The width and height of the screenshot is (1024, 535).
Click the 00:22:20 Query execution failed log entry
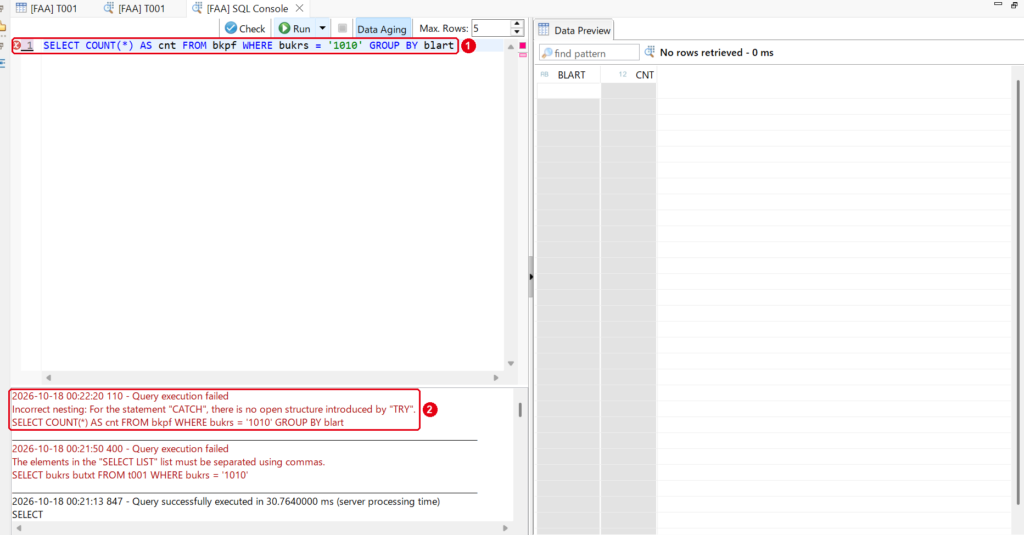(120, 396)
